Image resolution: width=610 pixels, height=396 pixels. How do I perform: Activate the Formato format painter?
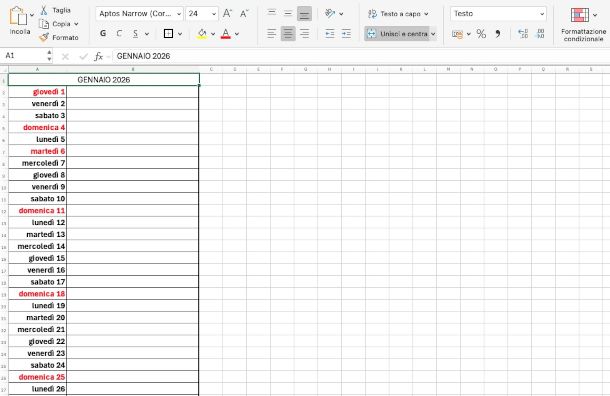pyautogui.click(x=59, y=37)
